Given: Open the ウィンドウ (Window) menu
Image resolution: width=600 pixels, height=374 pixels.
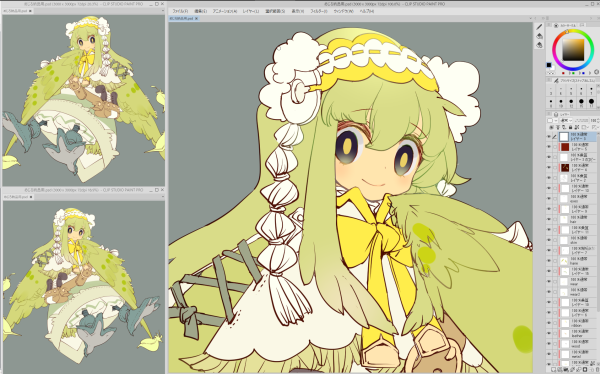Looking at the screenshot, I should click(343, 11).
